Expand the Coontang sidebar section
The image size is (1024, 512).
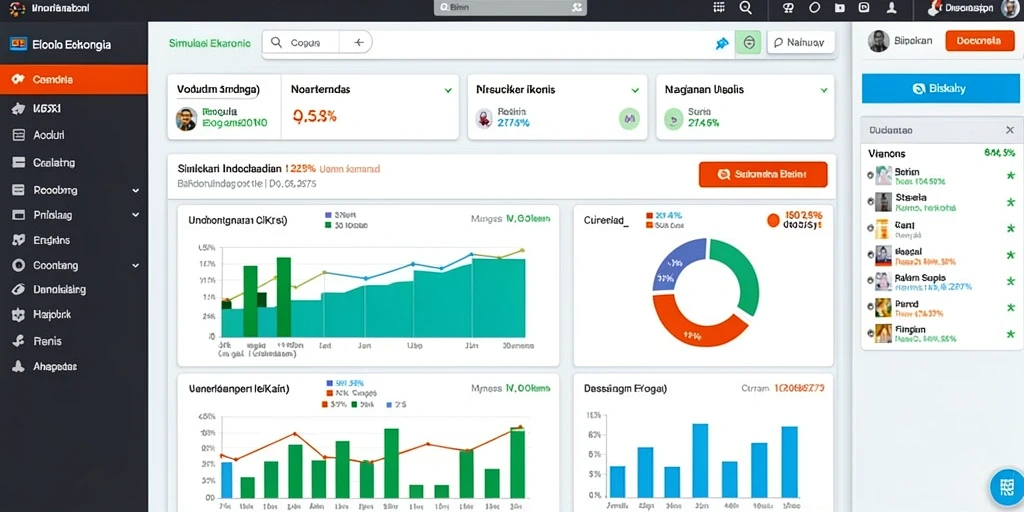coord(135,266)
